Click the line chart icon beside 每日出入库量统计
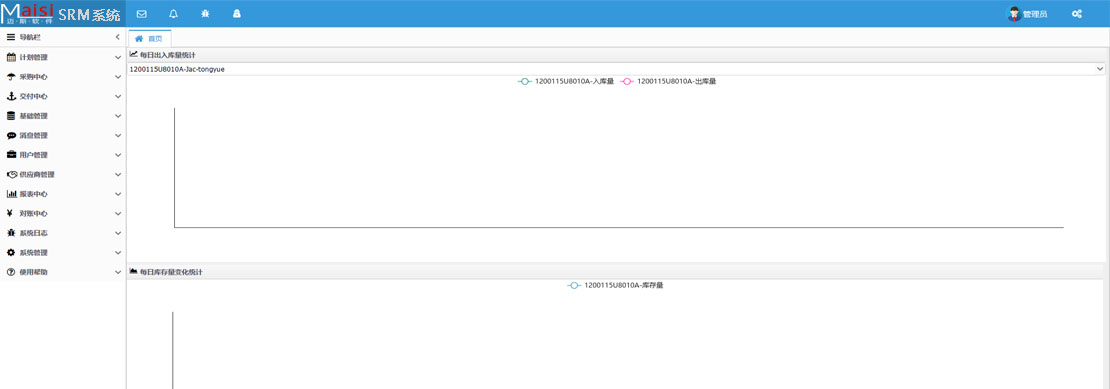Viewport: 1110px width, 389px height. 133,54
